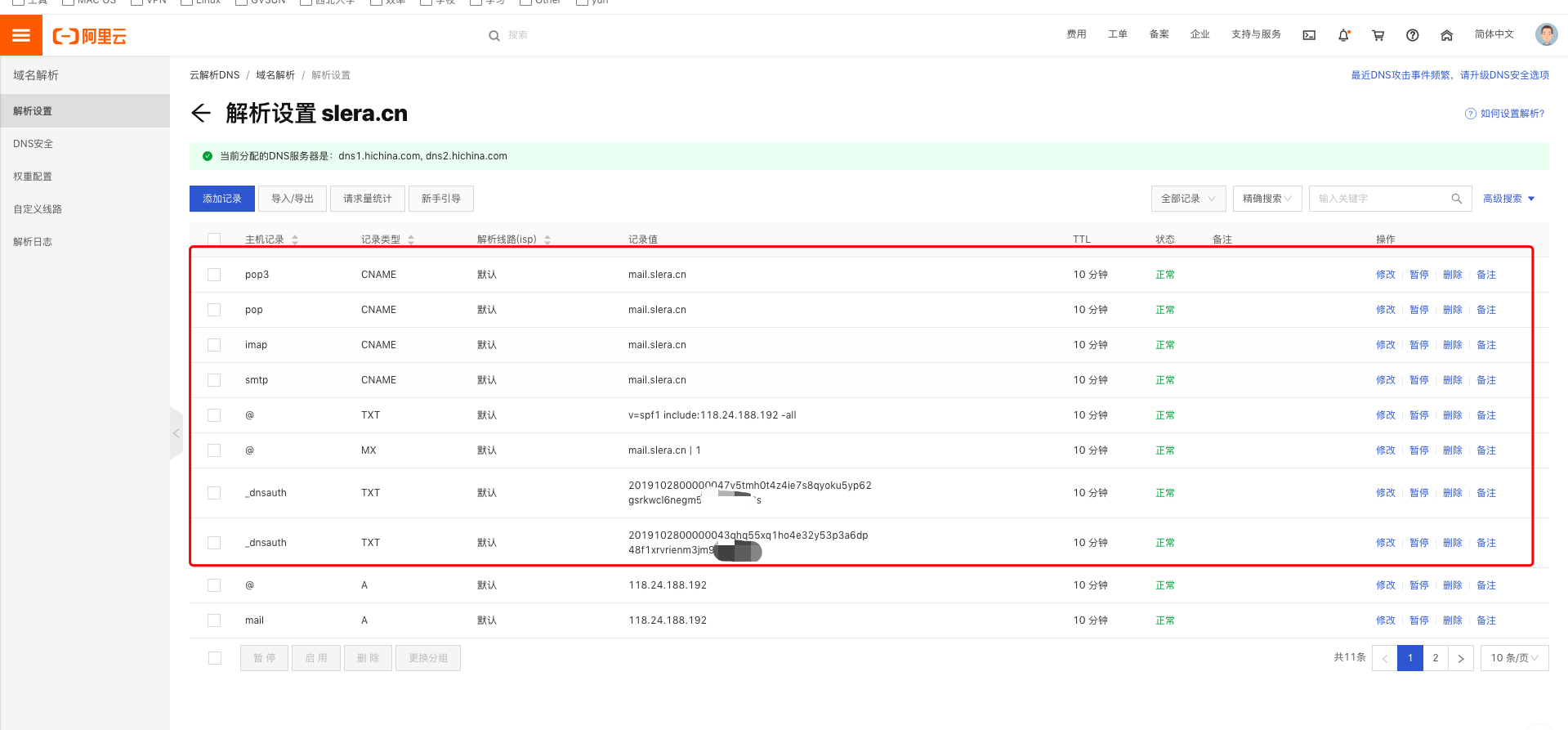Open DNS安全 in the sidebar
Screen dimensions: 1568x730
coord(34,144)
